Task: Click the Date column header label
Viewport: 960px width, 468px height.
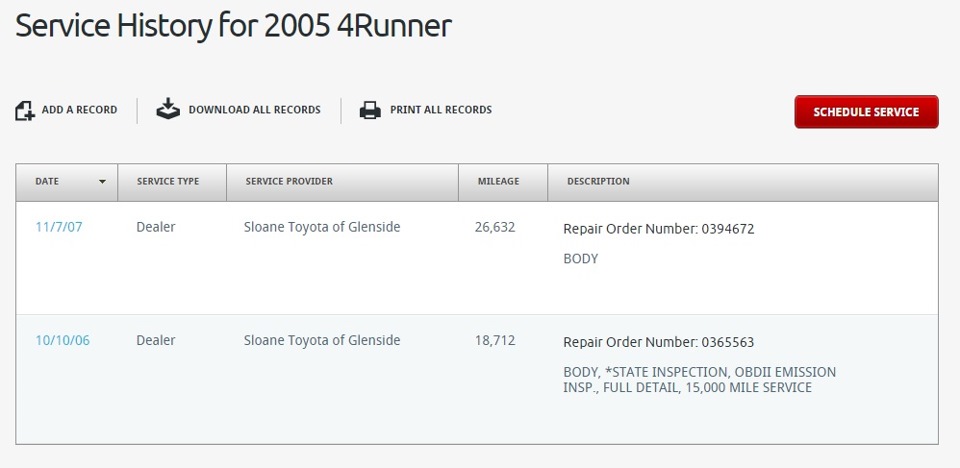Action: point(47,182)
